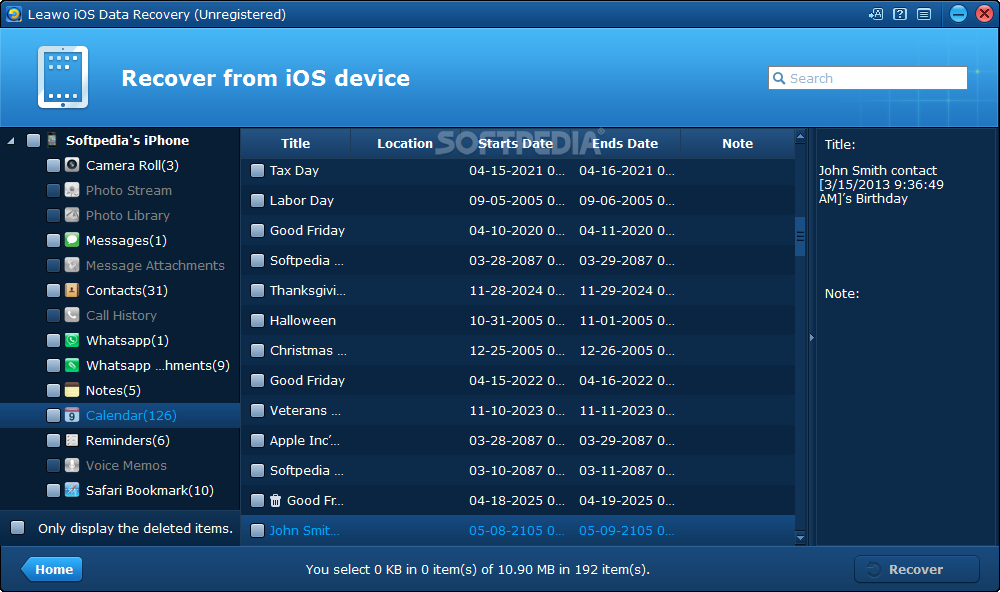Open the register key icon in title bar
Image resolution: width=1000 pixels, height=592 pixels.
[876, 14]
